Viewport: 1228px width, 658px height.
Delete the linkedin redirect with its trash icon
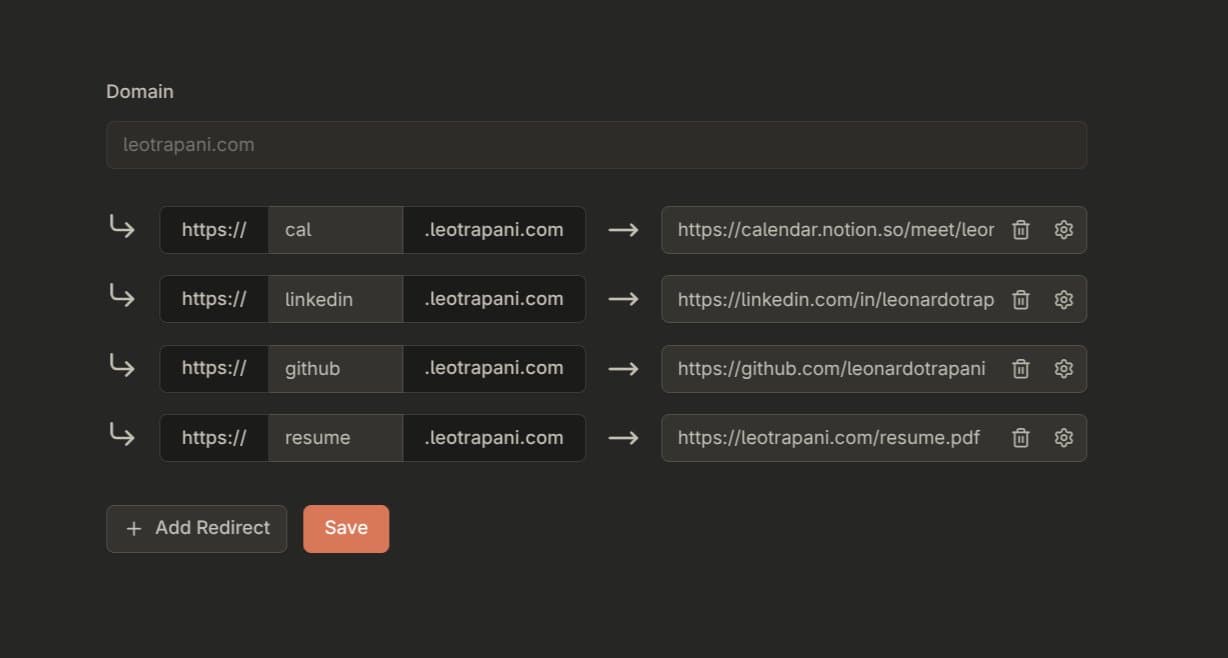pos(1020,299)
